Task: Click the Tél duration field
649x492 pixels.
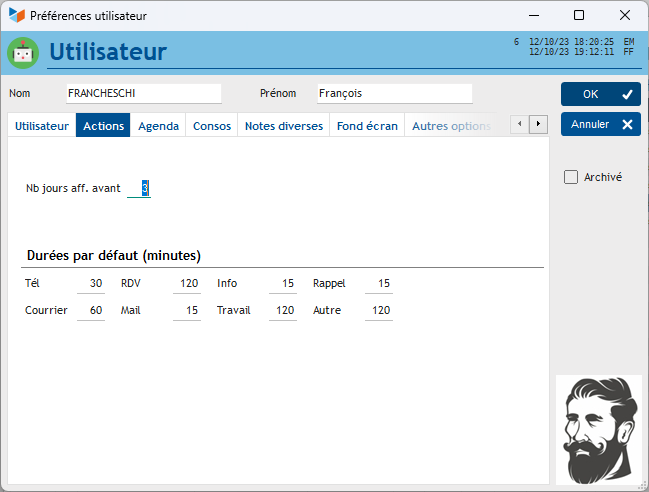Action: pyautogui.click(x=91, y=284)
